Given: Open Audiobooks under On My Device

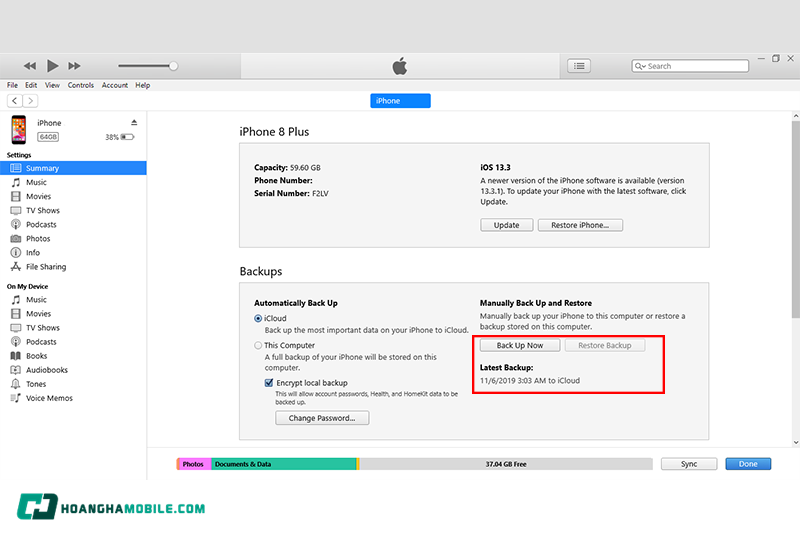Looking at the screenshot, I should point(47,370).
